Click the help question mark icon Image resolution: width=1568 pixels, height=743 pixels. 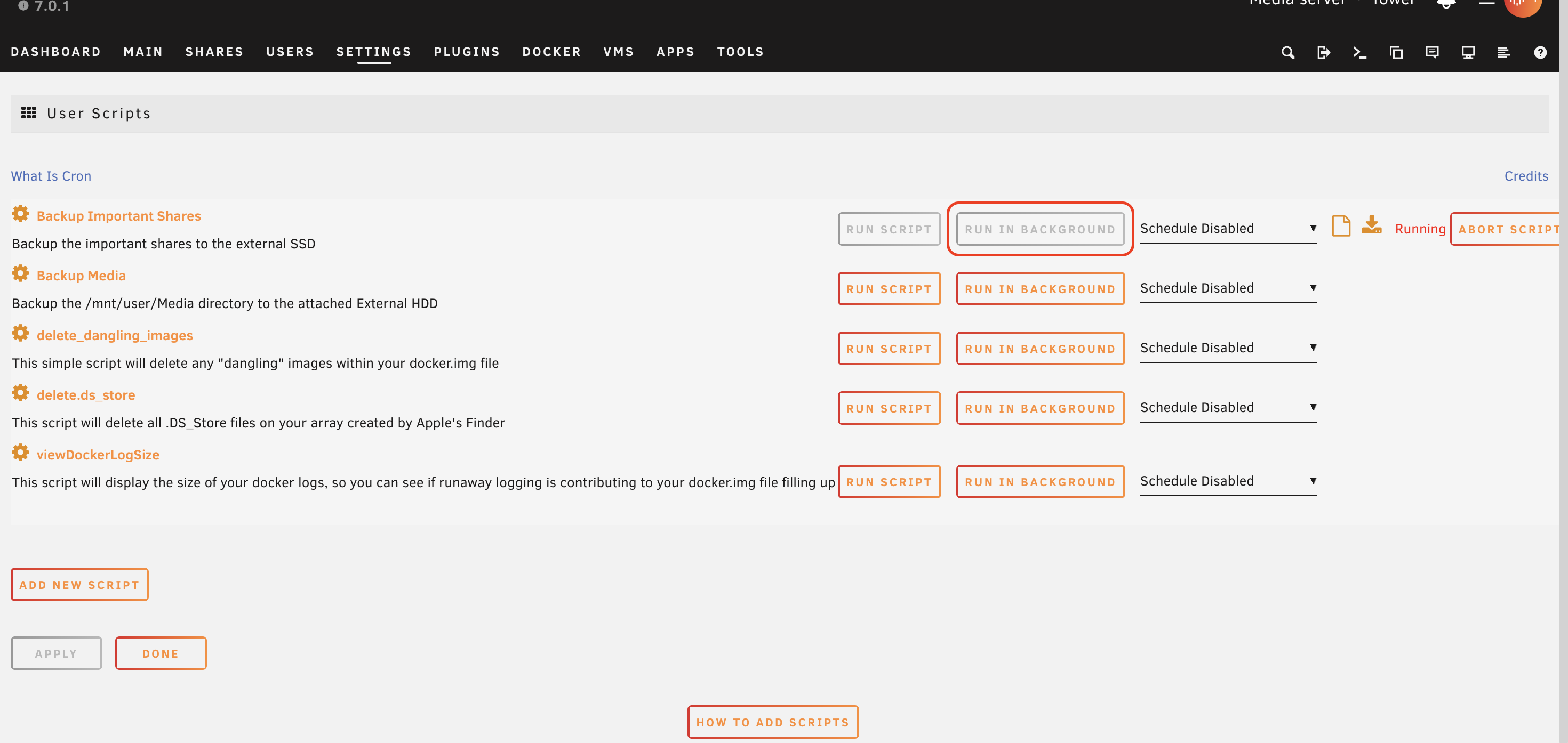[1540, 53]
